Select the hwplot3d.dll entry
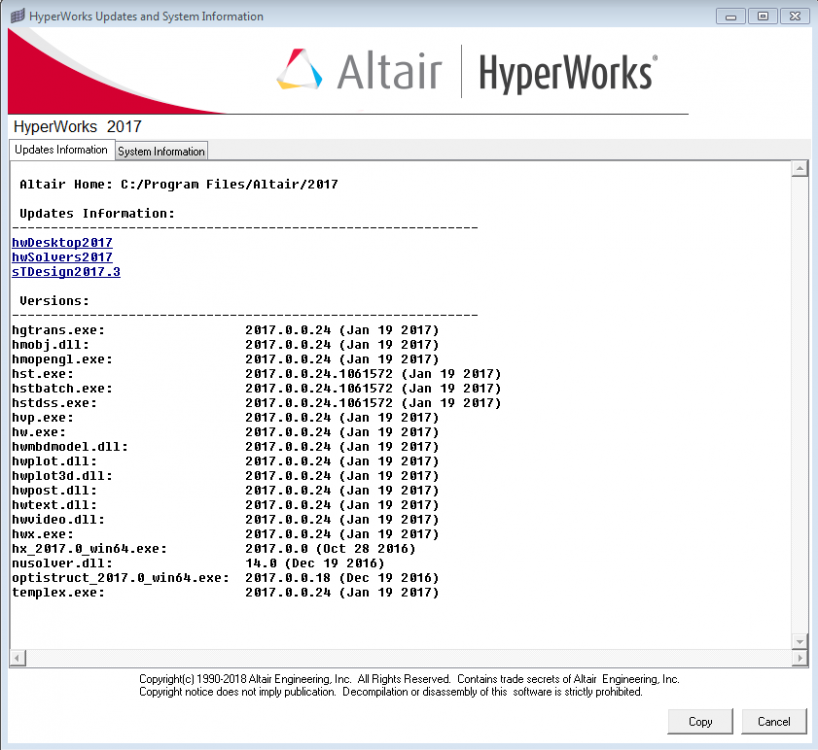Screen dimensions: 818x750 [225, 476]
